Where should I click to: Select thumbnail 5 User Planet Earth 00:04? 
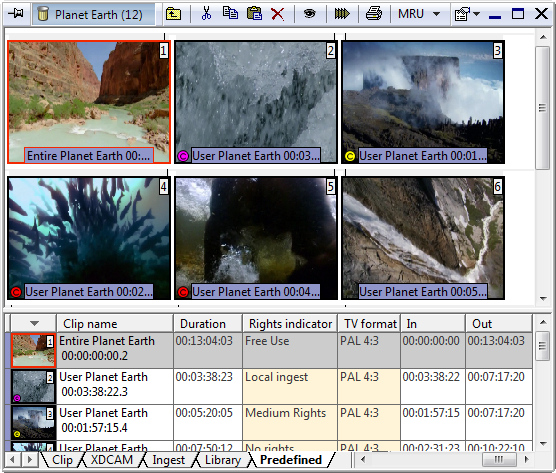pos(256,238)
